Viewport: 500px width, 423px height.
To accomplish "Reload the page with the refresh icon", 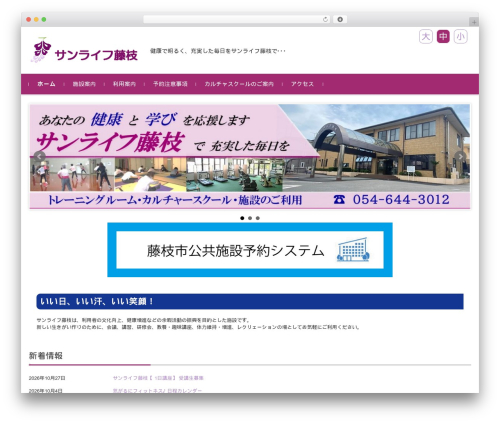I will pyautogui.click(x=326, y=19).
